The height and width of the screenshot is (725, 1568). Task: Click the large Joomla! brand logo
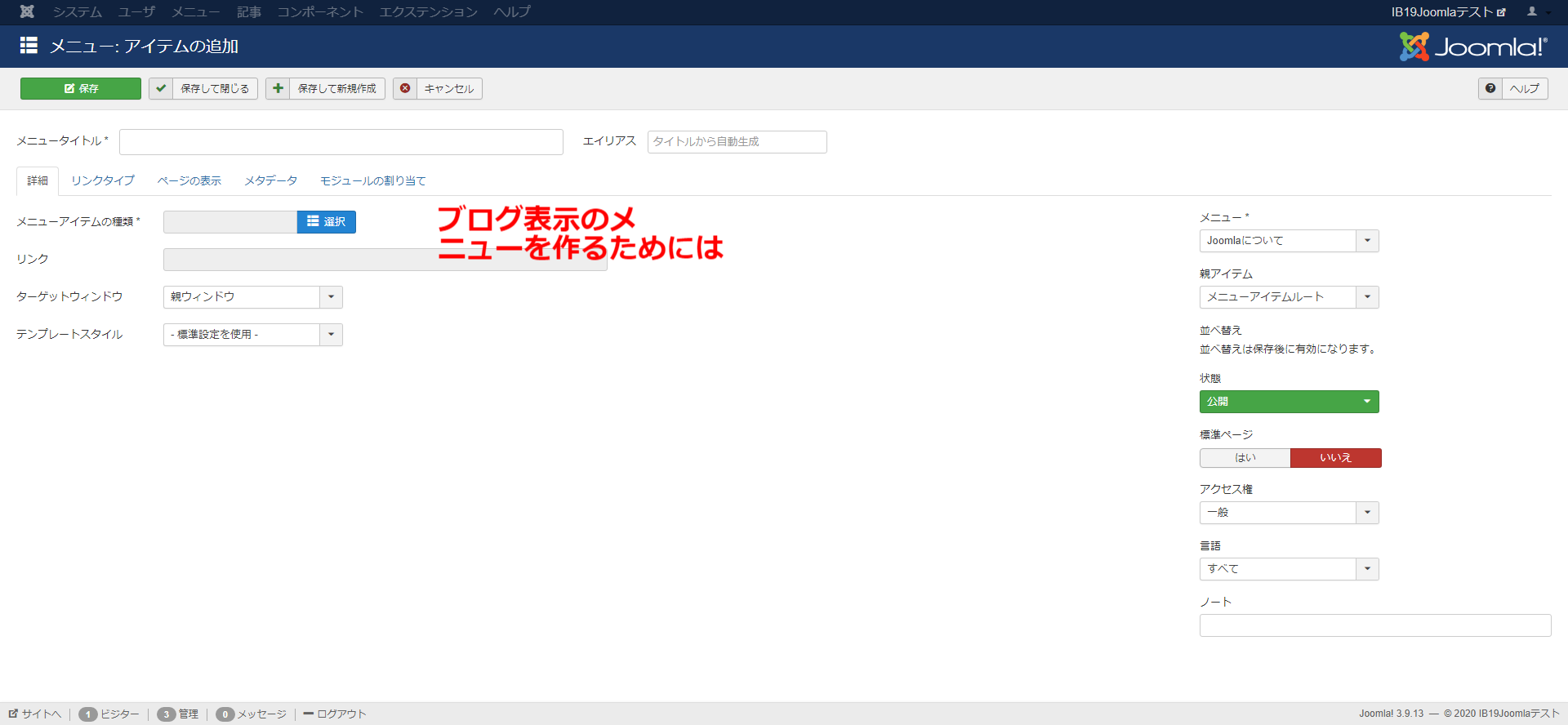tap(1473, 47)
